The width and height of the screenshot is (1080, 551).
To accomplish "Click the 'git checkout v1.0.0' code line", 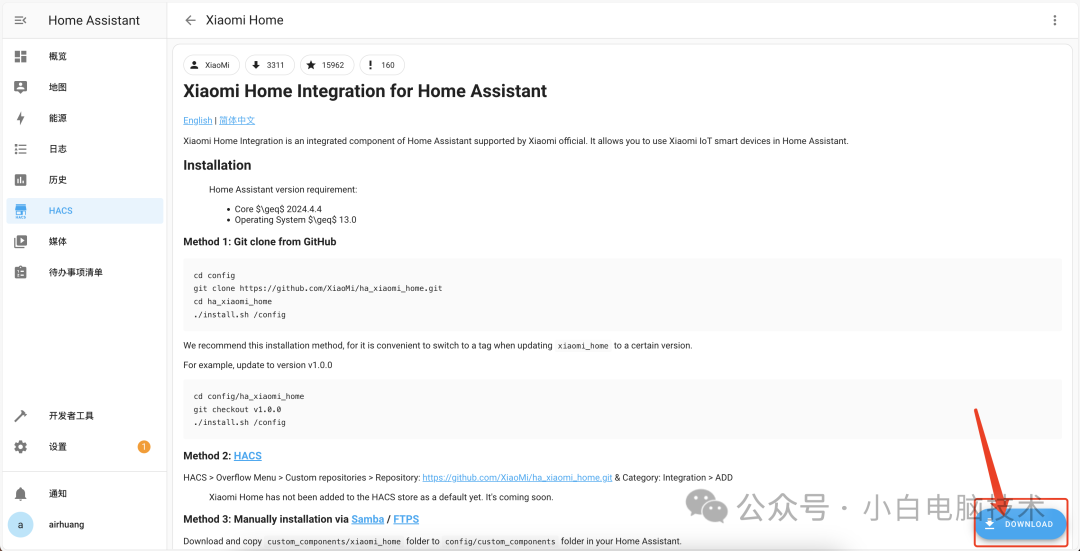I will coord(237,409).
